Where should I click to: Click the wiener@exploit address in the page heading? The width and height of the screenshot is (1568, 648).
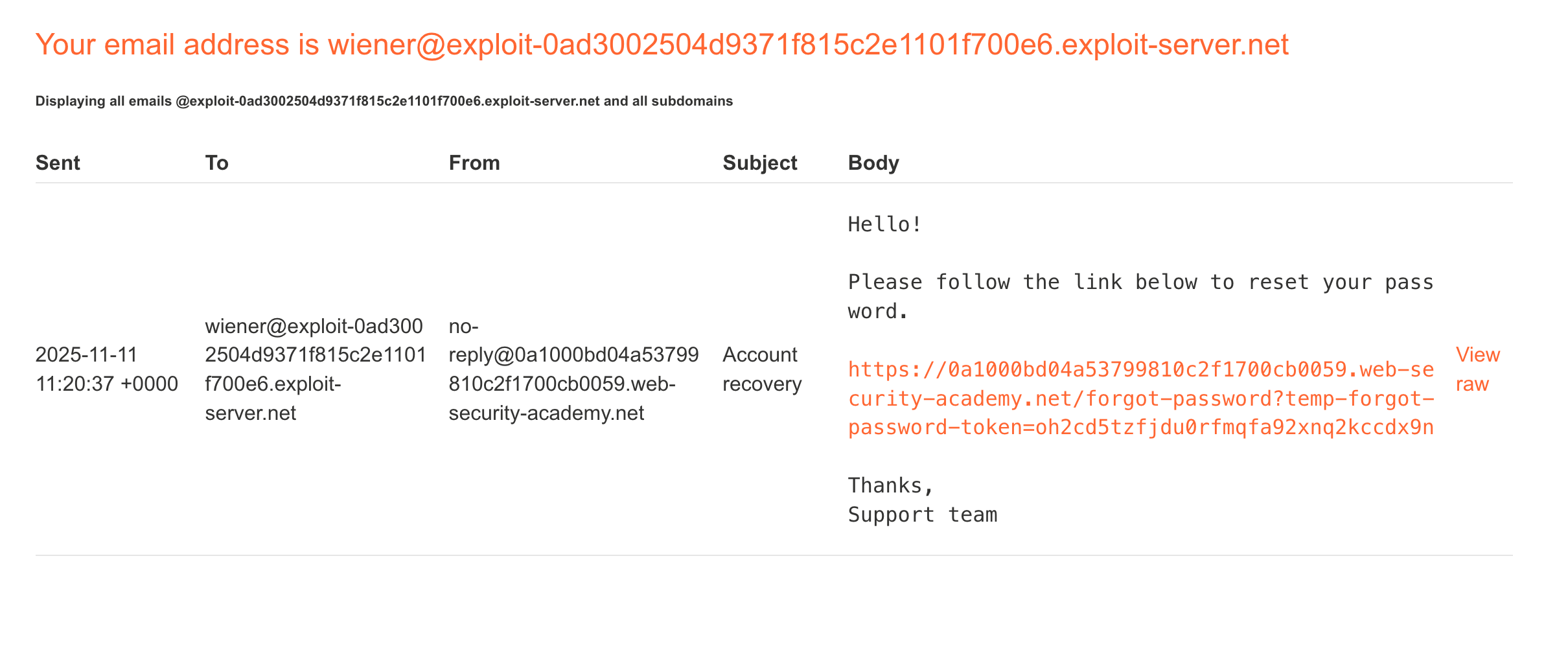click(808, 45)
